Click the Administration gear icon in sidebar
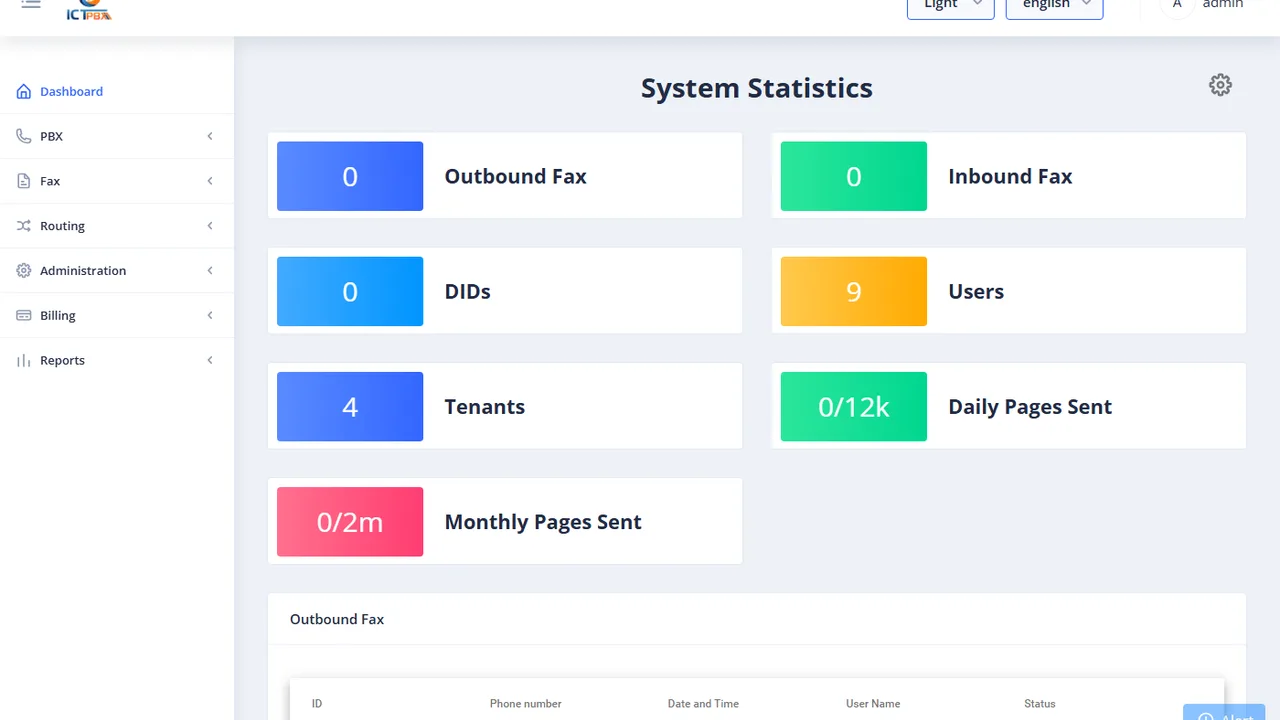This screenshot has height=720, width=1280. click(24, 271)
